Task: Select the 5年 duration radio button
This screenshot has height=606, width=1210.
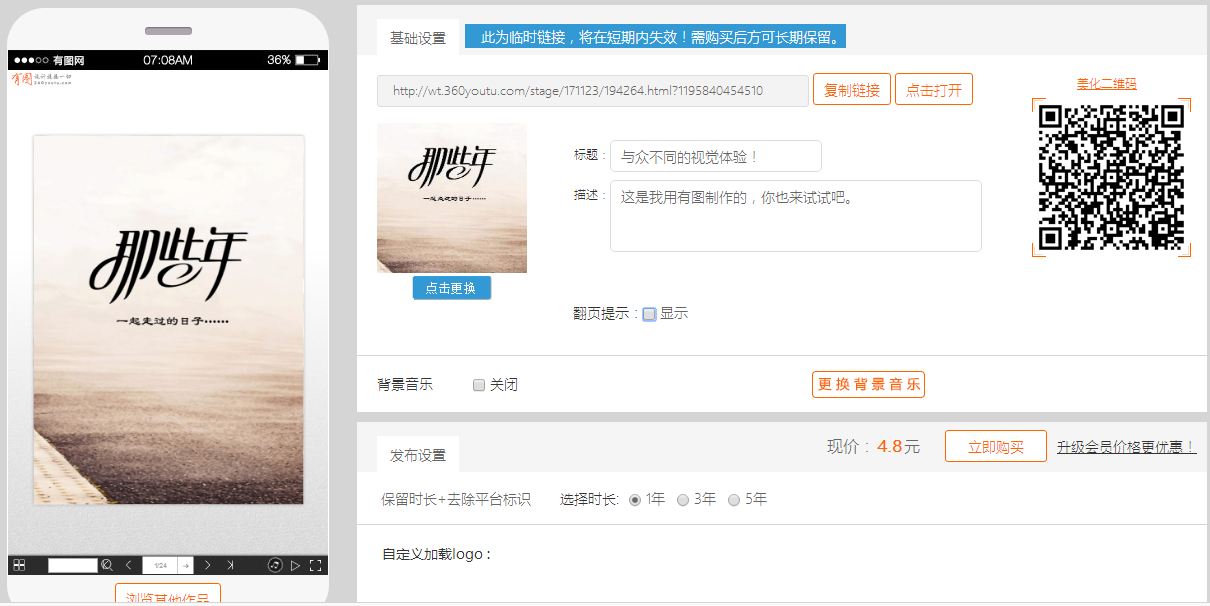Action: [x=734, y=500]
